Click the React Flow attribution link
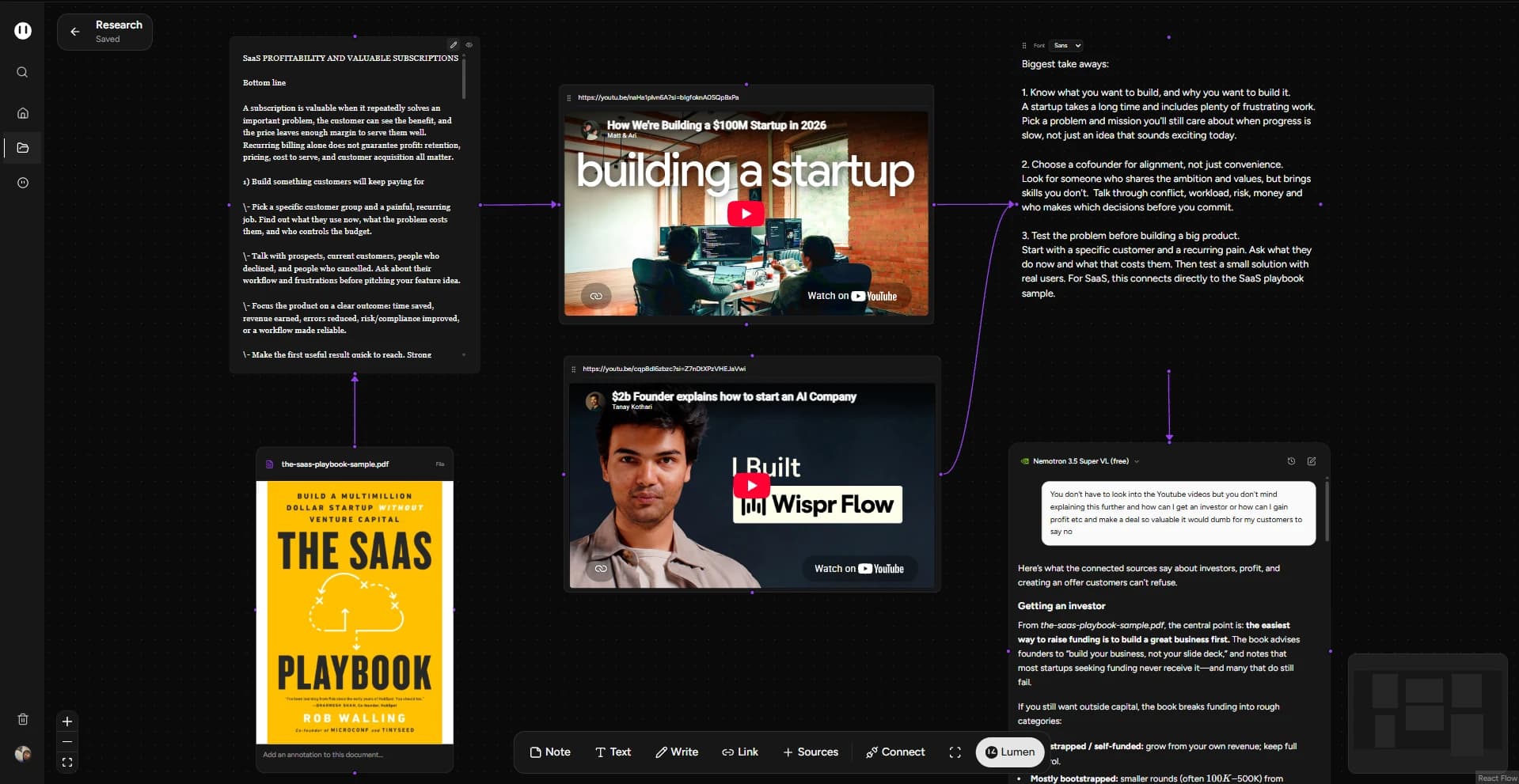Viewport: 1519px width, 784px height. coord(1497,778)
